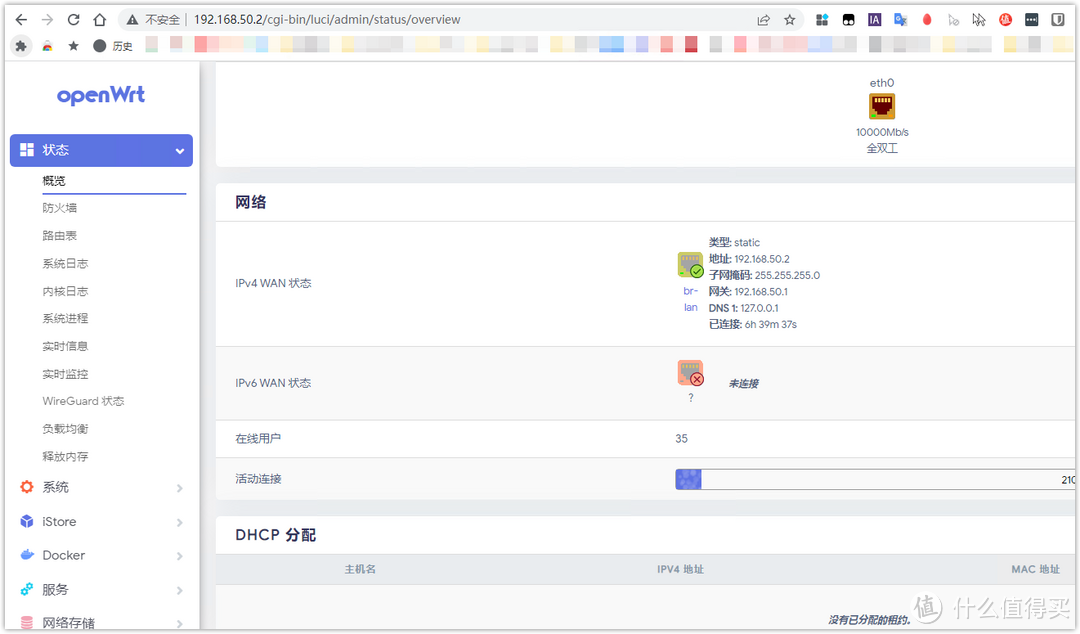Expand the Docker menu chevron
This screenshot has width=1080, height=634.
(x=180, y=555)
